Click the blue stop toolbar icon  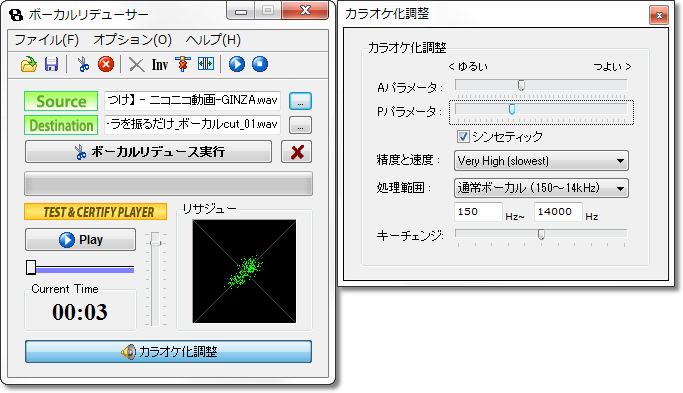260,64
